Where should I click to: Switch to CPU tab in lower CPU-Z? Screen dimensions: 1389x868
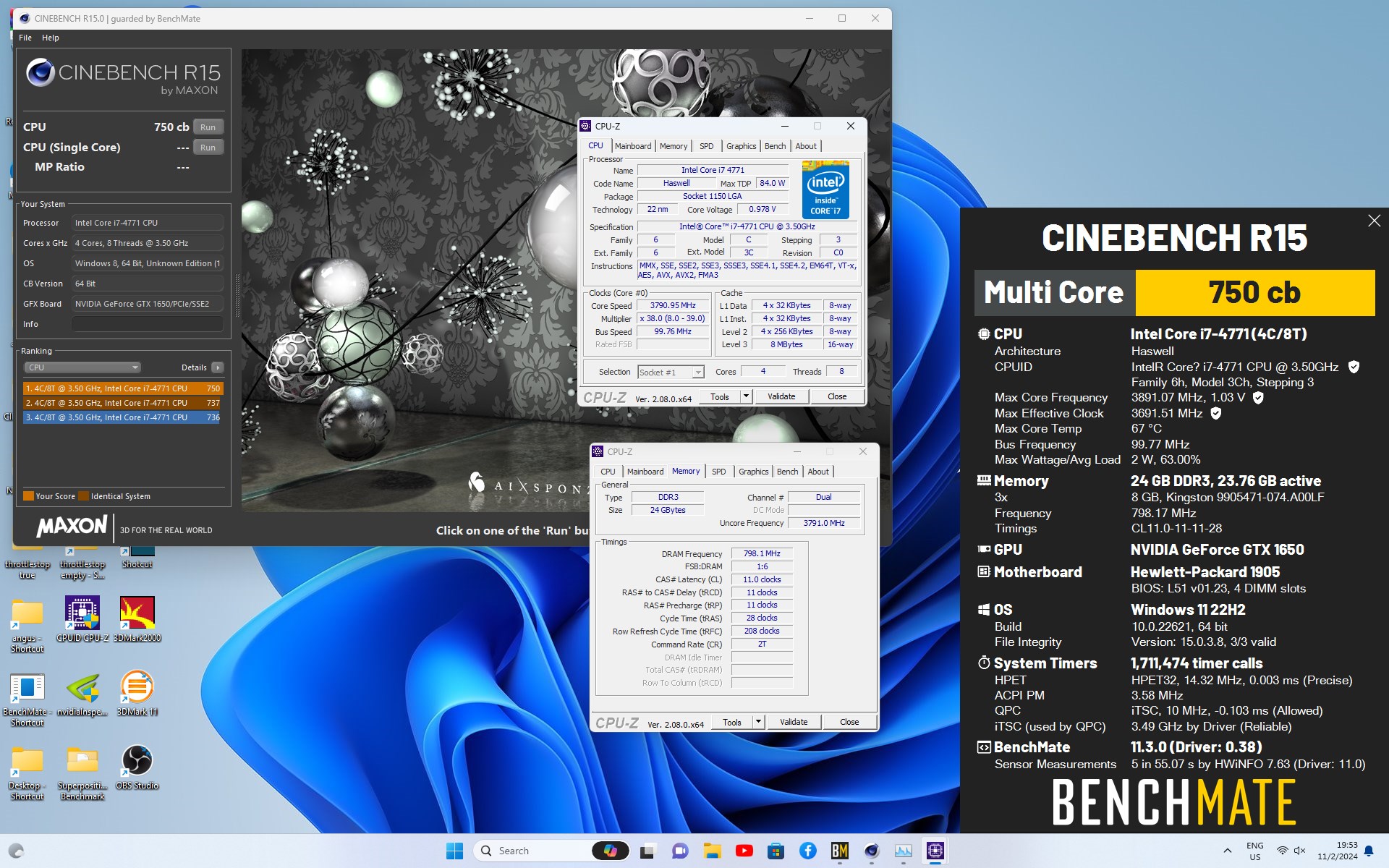coord(608,472)
